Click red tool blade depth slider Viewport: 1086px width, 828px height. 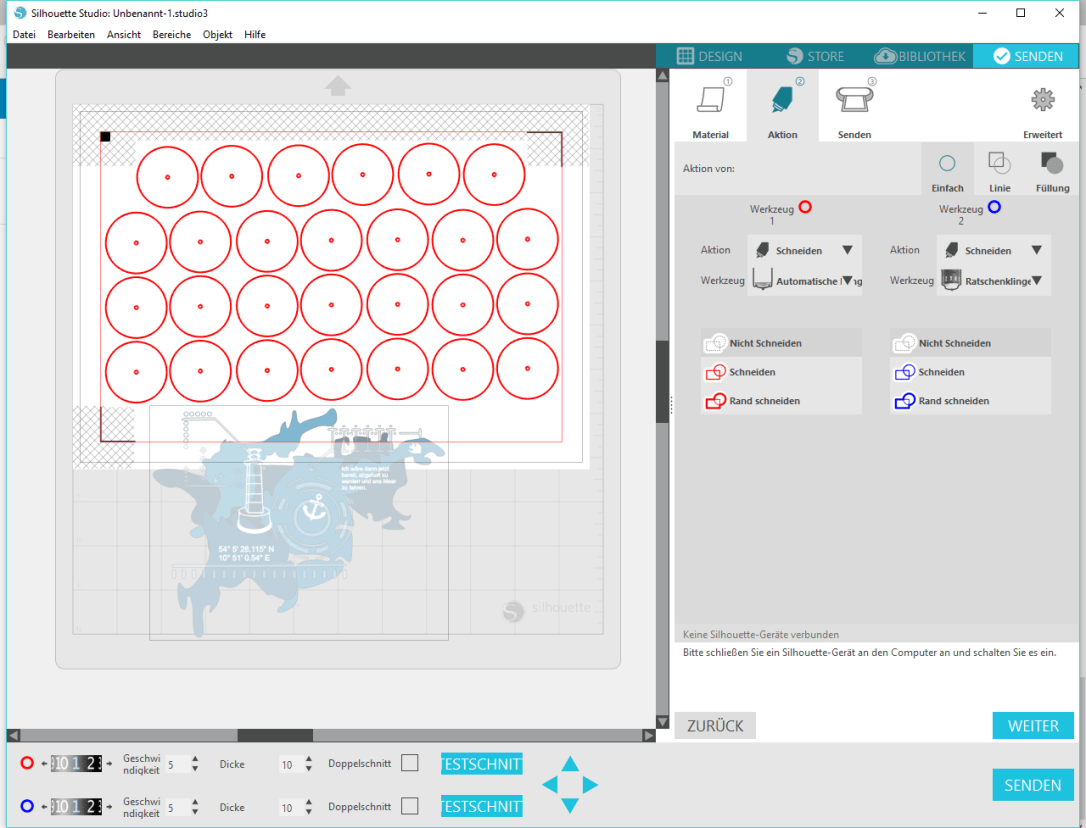[76, 764]
